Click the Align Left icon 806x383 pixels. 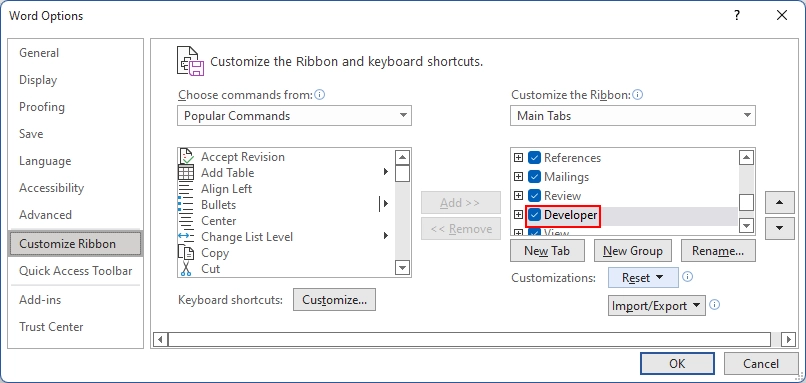186,189
